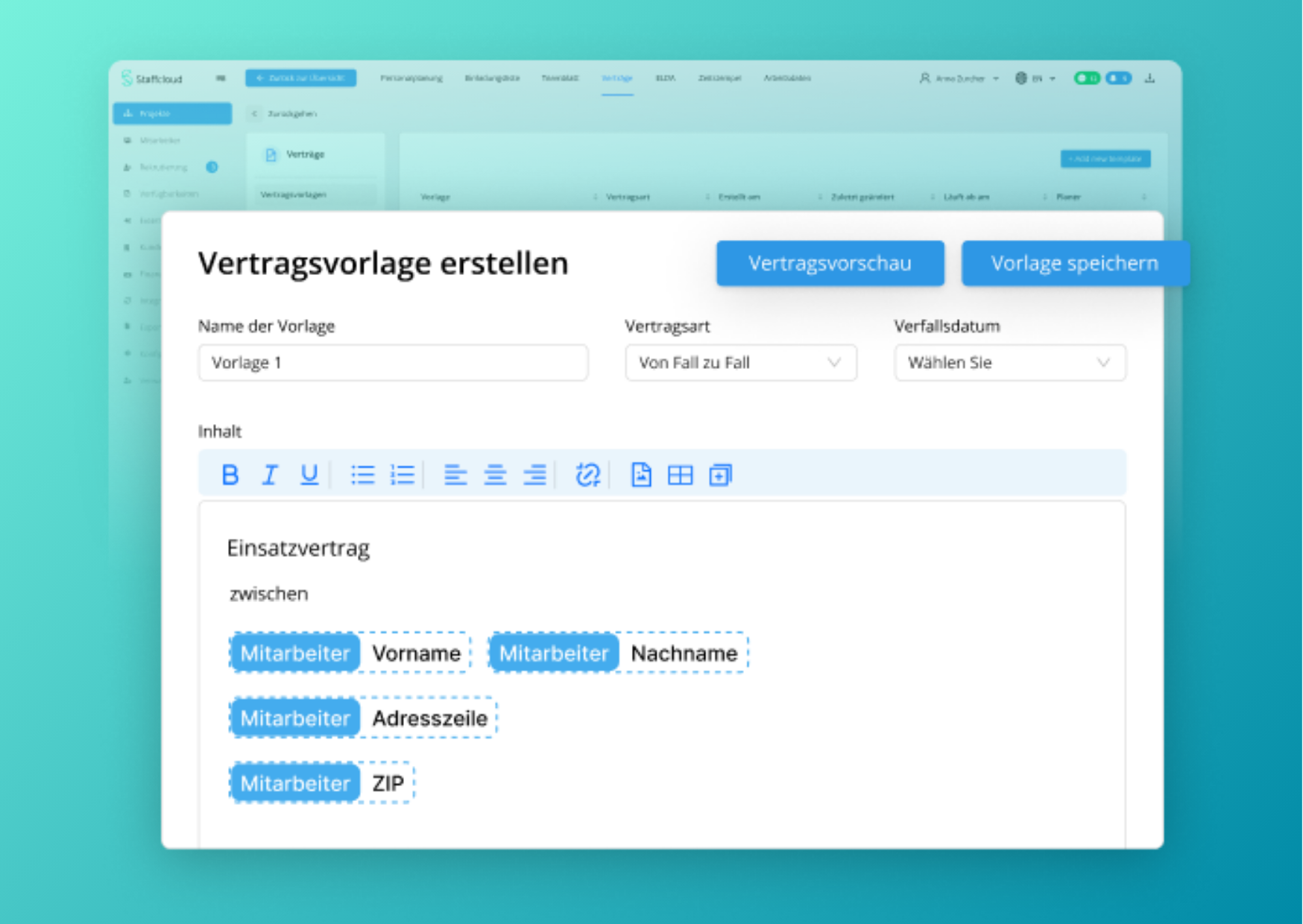Switch to the Zeitstempel tab
Screen dimensions: 1303x924
tap(719, 78)
